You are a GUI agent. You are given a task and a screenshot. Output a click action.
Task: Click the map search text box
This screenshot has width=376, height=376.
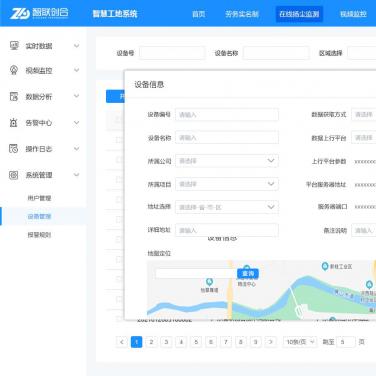point(196,274)
